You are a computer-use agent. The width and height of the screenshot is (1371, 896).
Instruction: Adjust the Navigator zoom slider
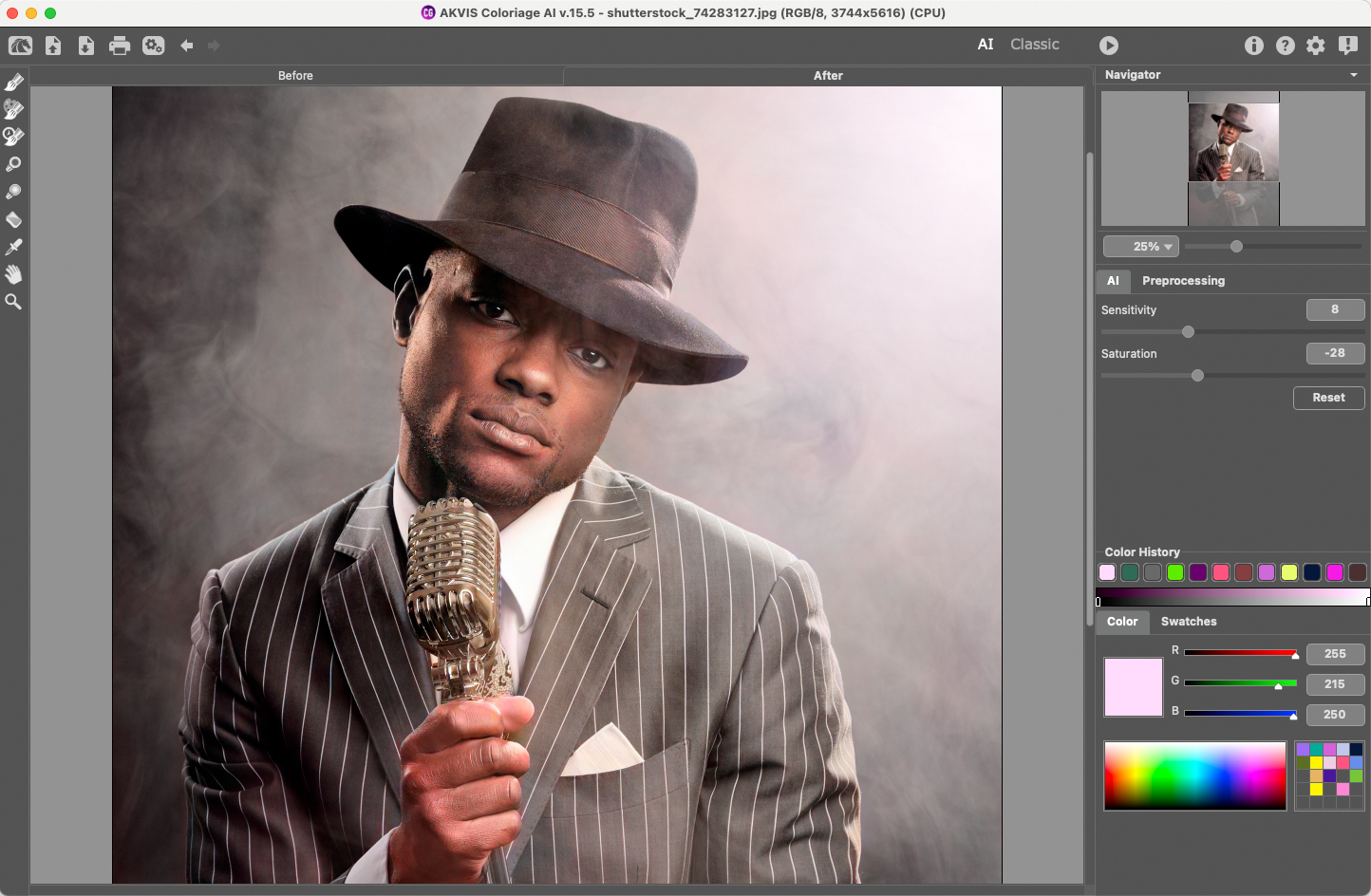pos(1236,247)
